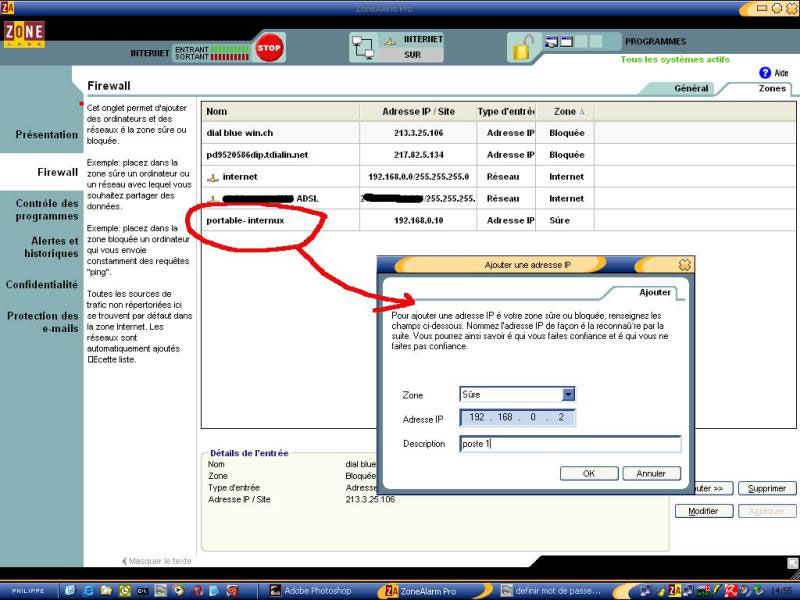Switch to the Général tab
The height and width of the screenshot is (600, 800).
[x=691, y=88]
